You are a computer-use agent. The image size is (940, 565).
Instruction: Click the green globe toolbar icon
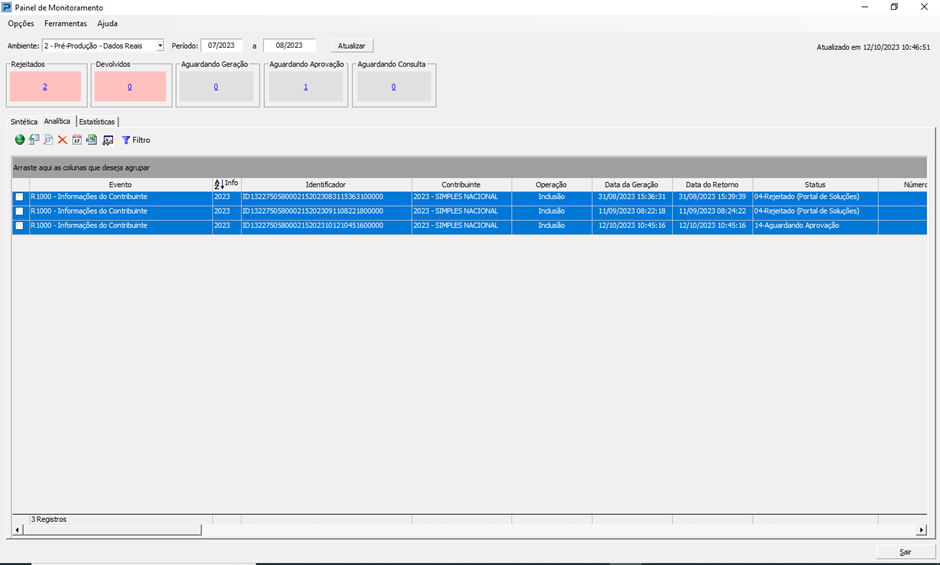click(20, 140)
